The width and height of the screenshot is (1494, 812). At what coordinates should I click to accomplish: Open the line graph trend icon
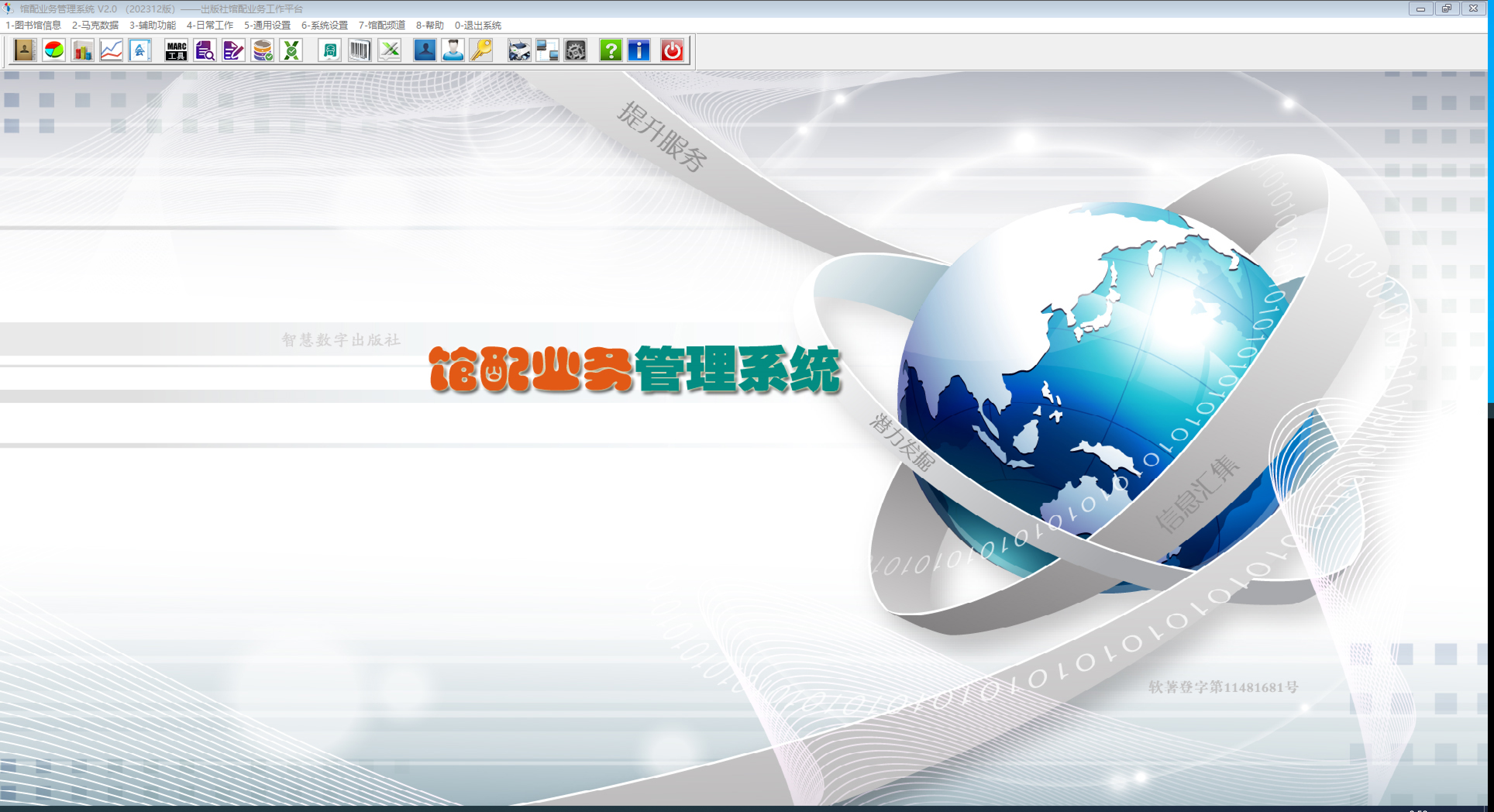(111, 50)
